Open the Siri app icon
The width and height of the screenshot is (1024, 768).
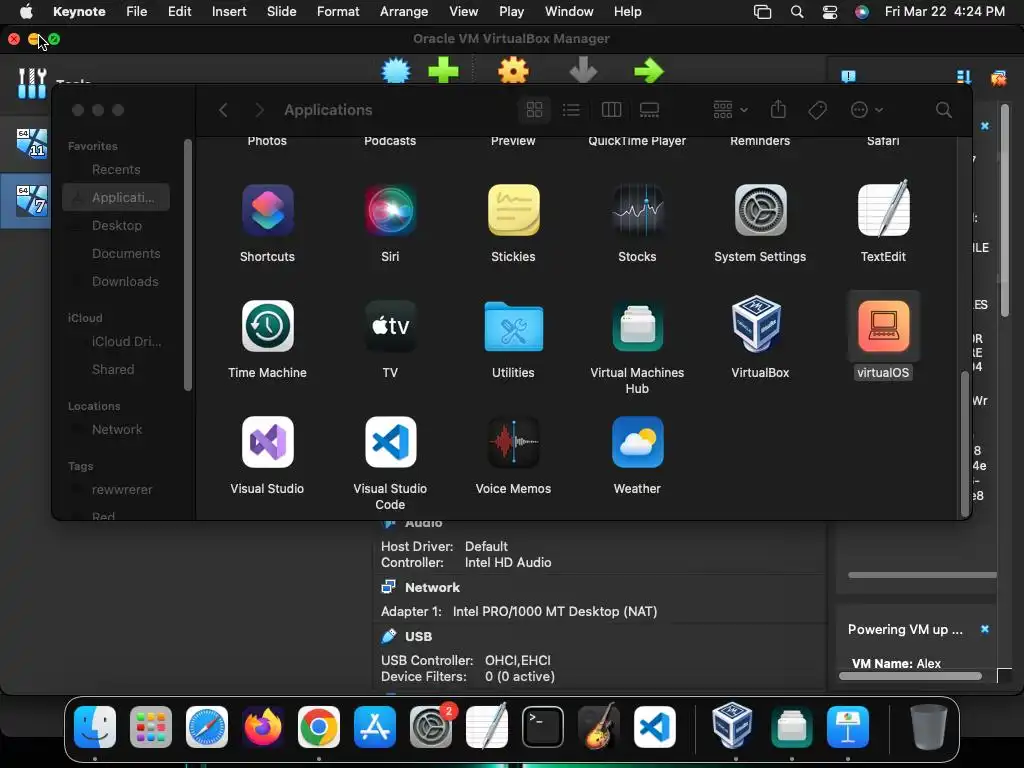[x=390, y=210]
